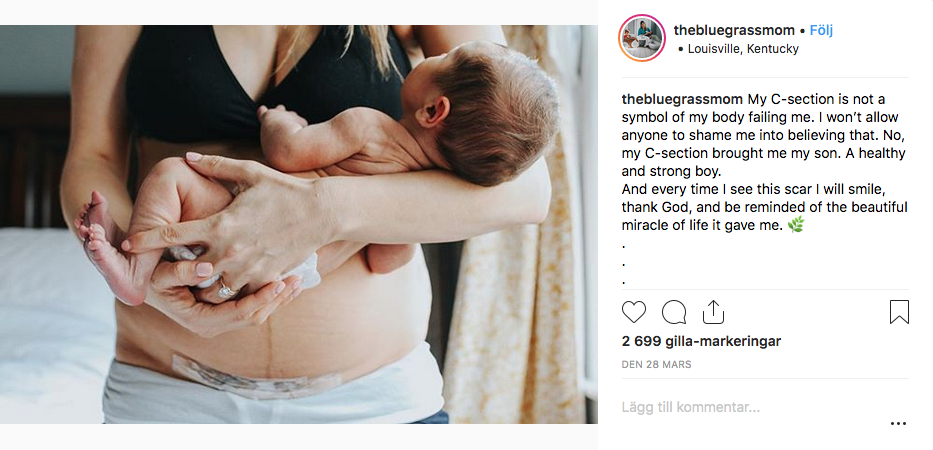Click the leaf emoji in caption
Screen dimensions: 933x450
pos(796,226)
